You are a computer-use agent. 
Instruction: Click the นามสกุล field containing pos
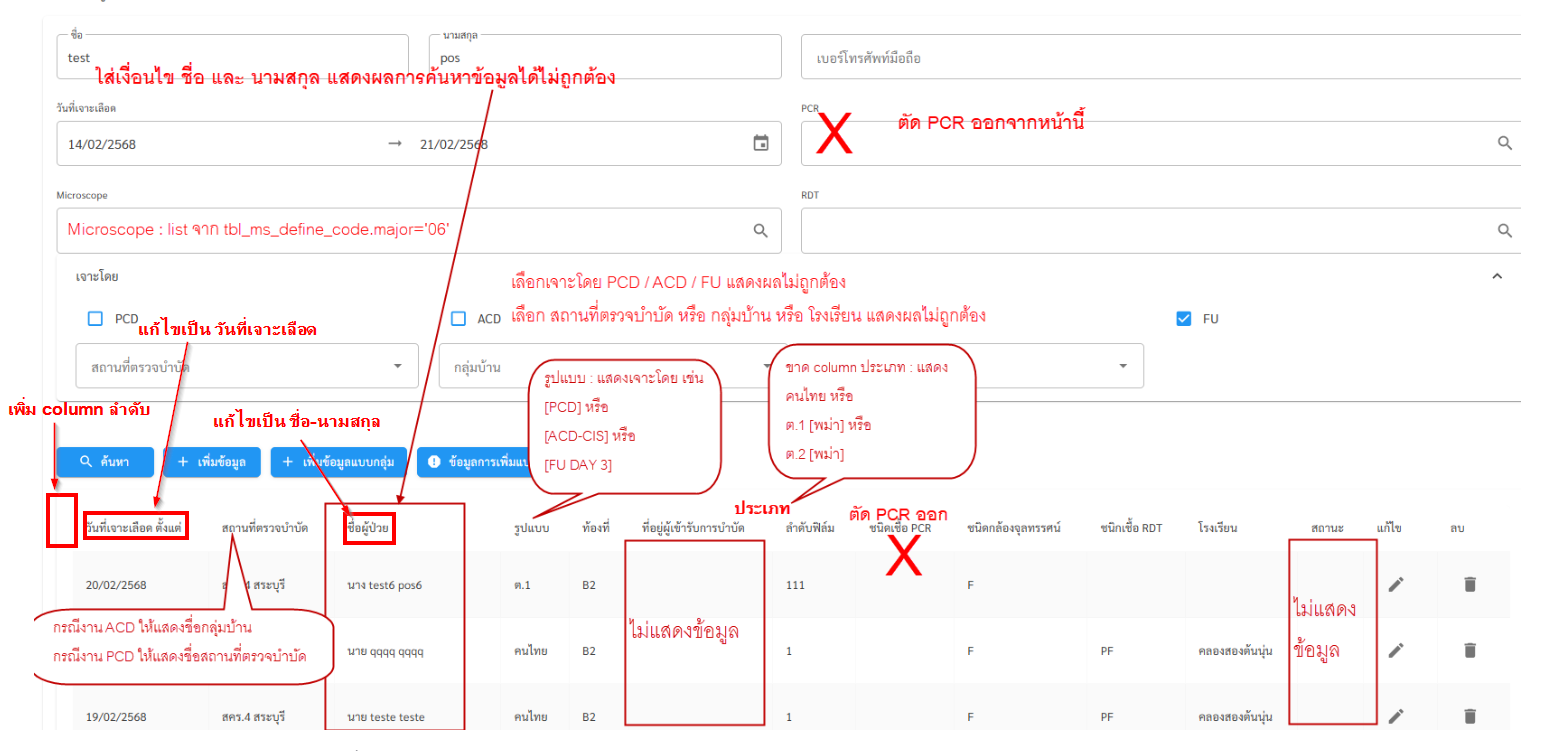point(606,58)
